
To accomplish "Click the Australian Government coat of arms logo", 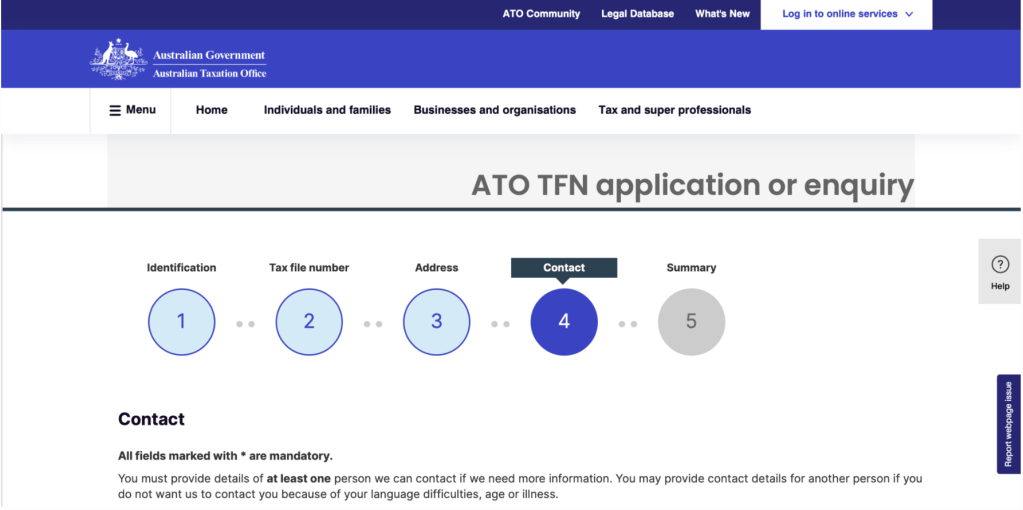I will pyautogui.click(x=118, y=59).
